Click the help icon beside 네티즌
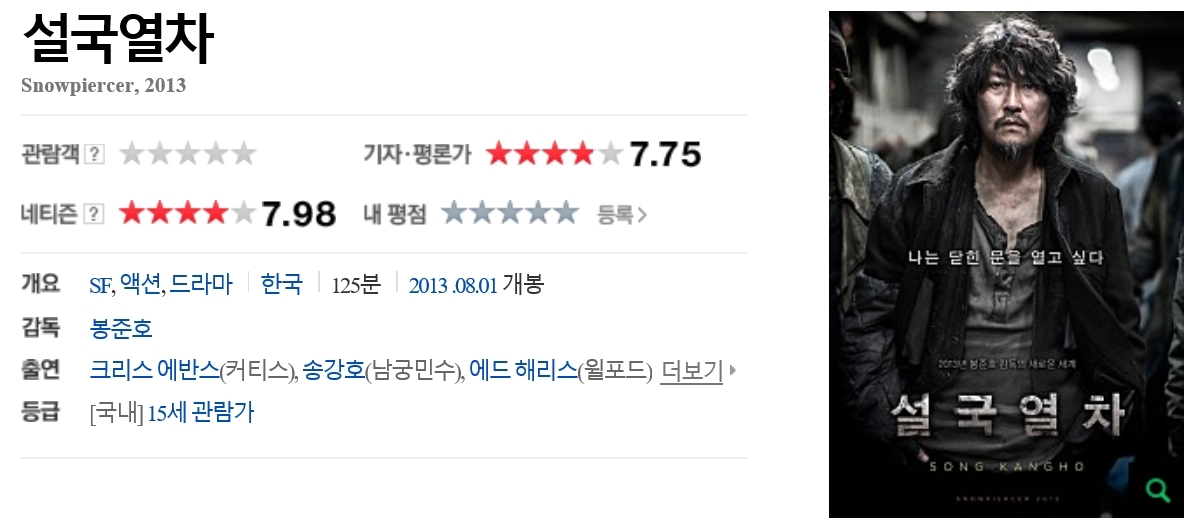 click(93, 215)
